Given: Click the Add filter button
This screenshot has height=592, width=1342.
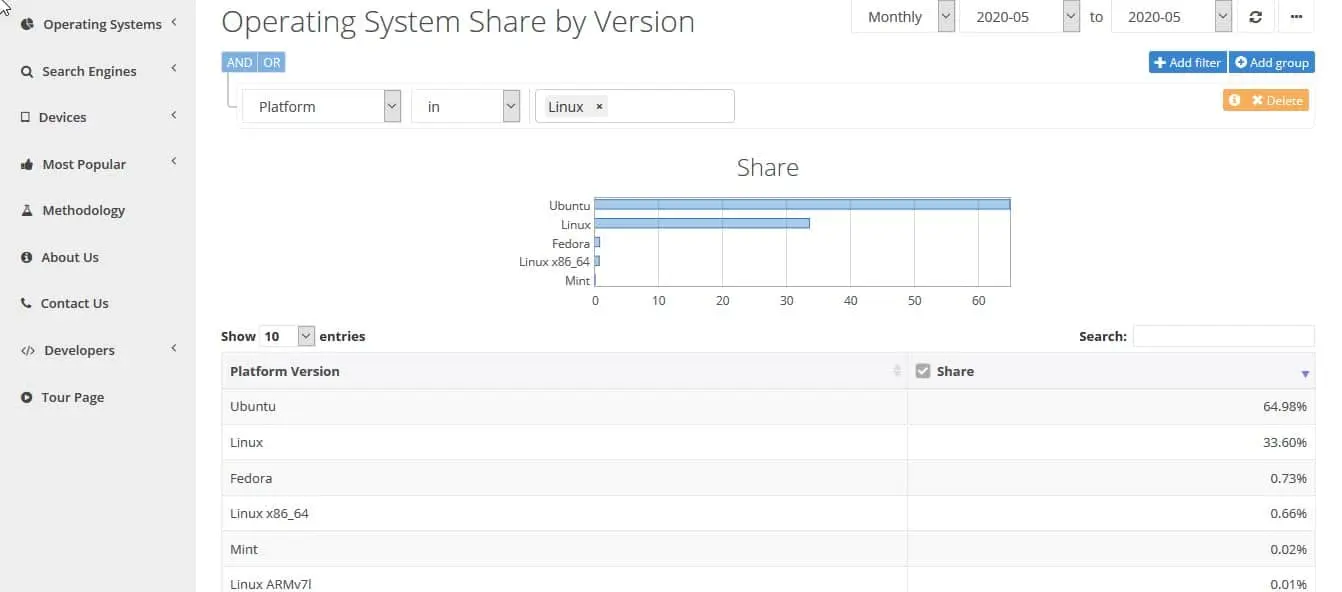Looking at the screenshot, I should (1188, 62).
